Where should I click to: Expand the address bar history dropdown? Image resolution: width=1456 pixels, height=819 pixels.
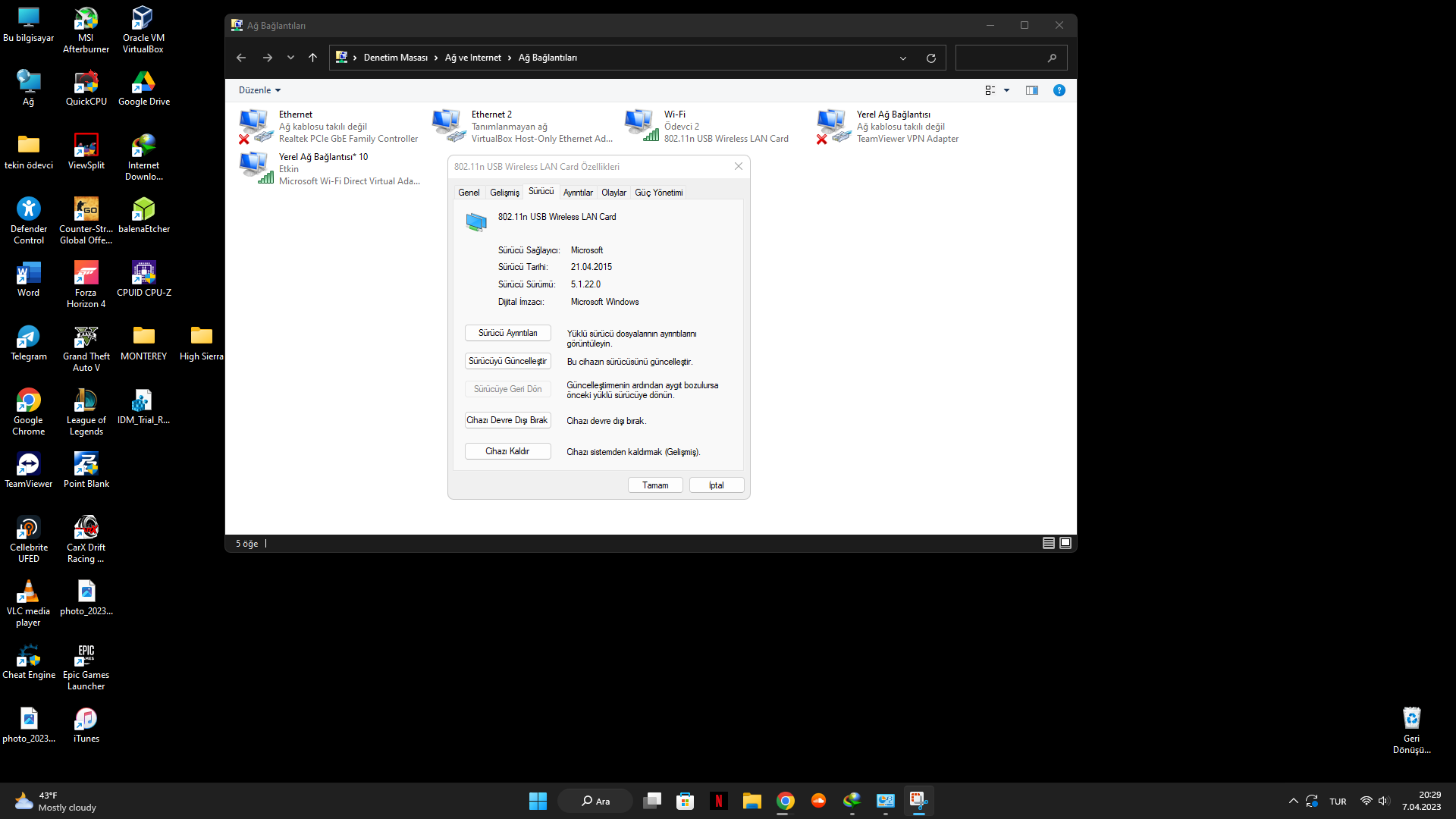(903, 58)
